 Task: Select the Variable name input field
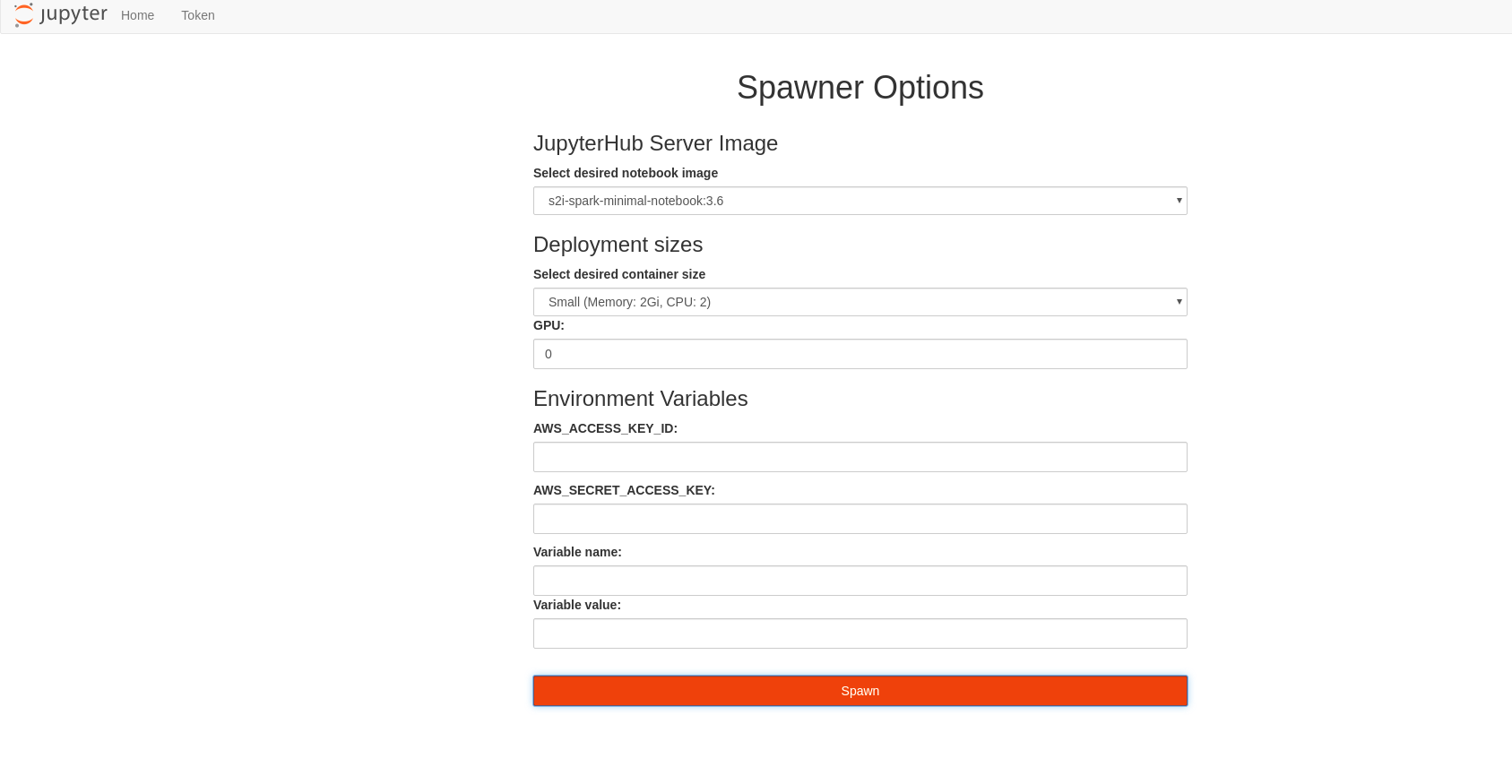pos(860,581)
